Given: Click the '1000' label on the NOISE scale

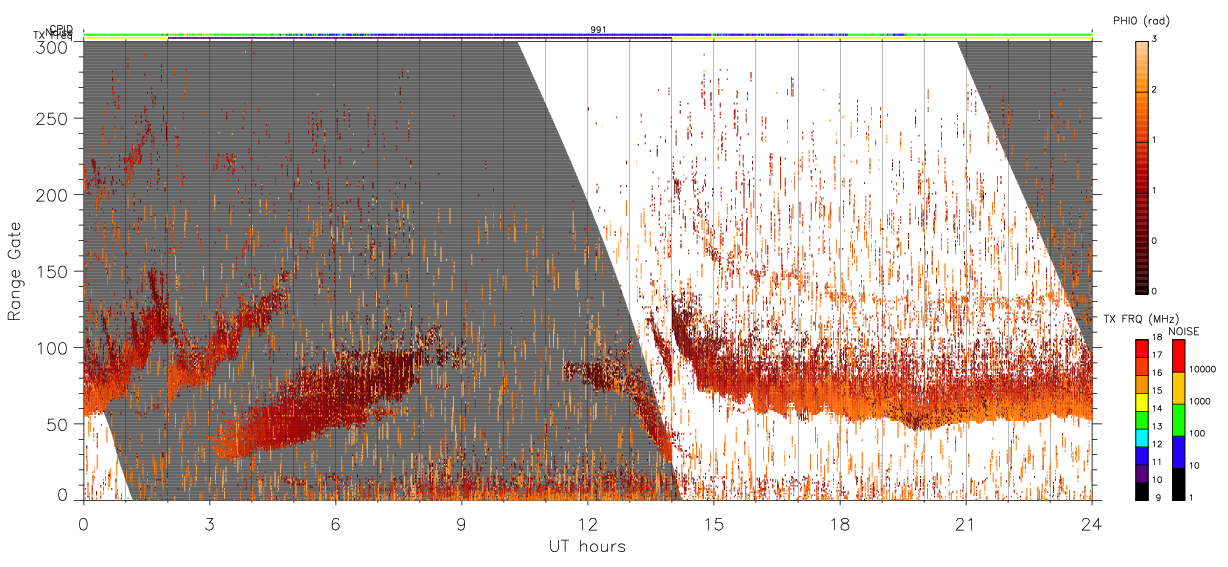Looking at the screenshot, I should pyautogui.click(x=1198, y=400).
